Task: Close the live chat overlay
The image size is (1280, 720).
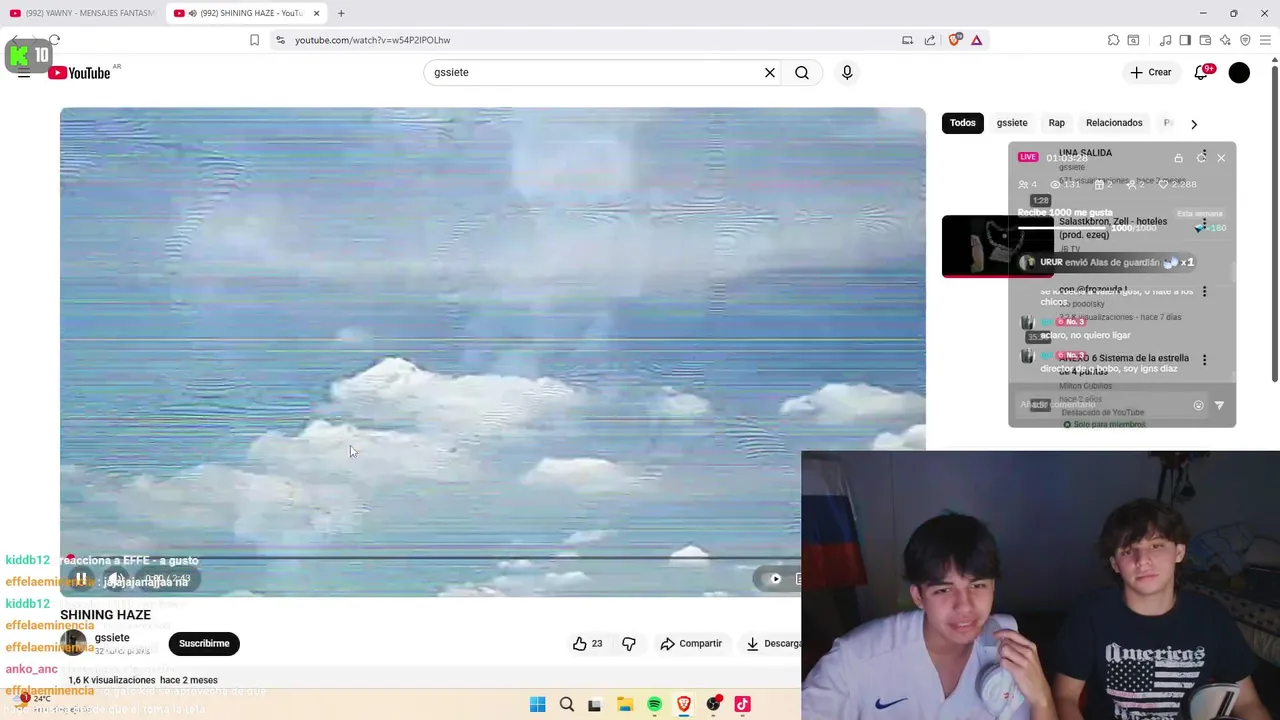Action: (x=1221, y=158)
